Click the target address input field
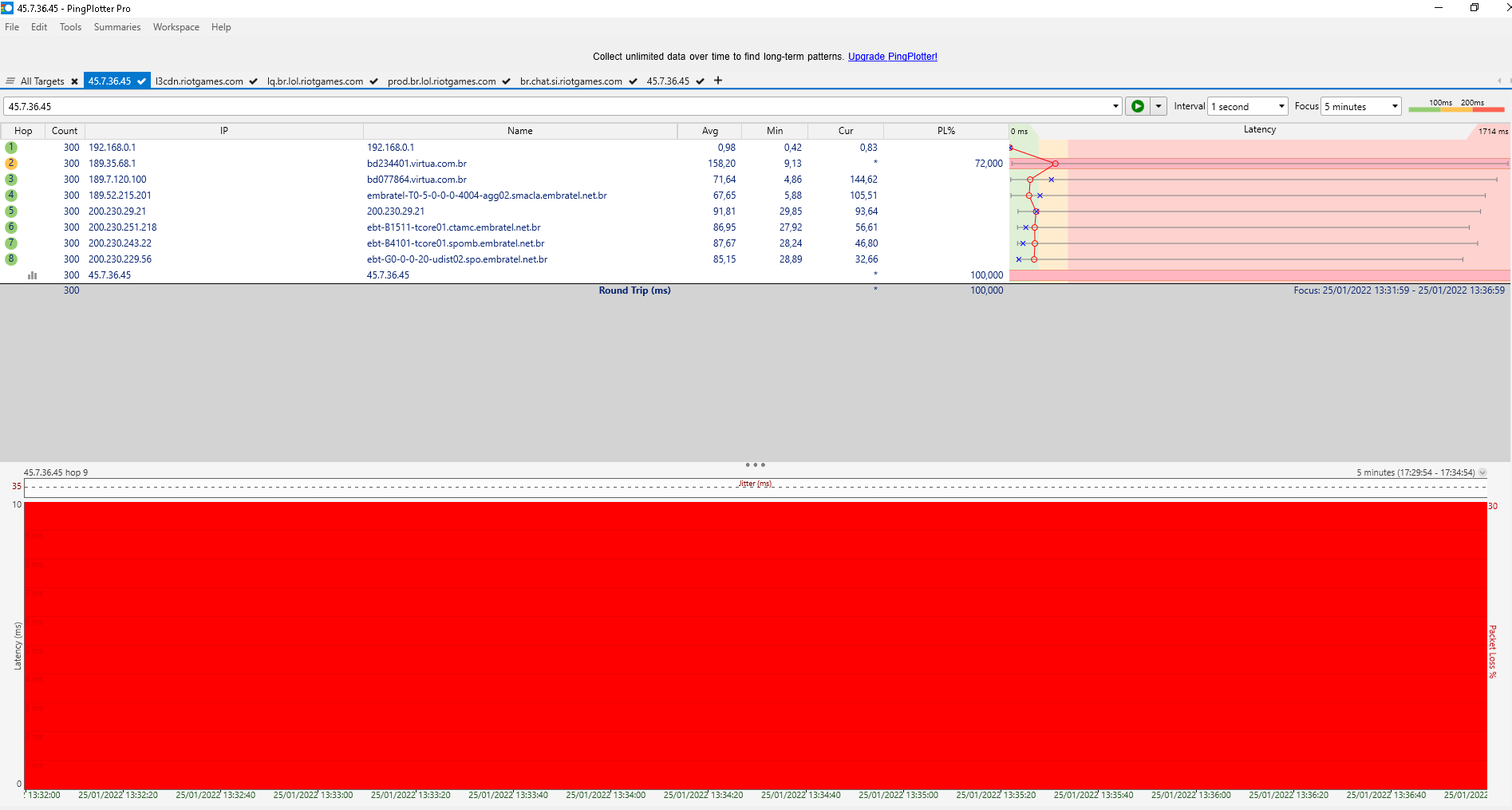 tap(557, 106)
